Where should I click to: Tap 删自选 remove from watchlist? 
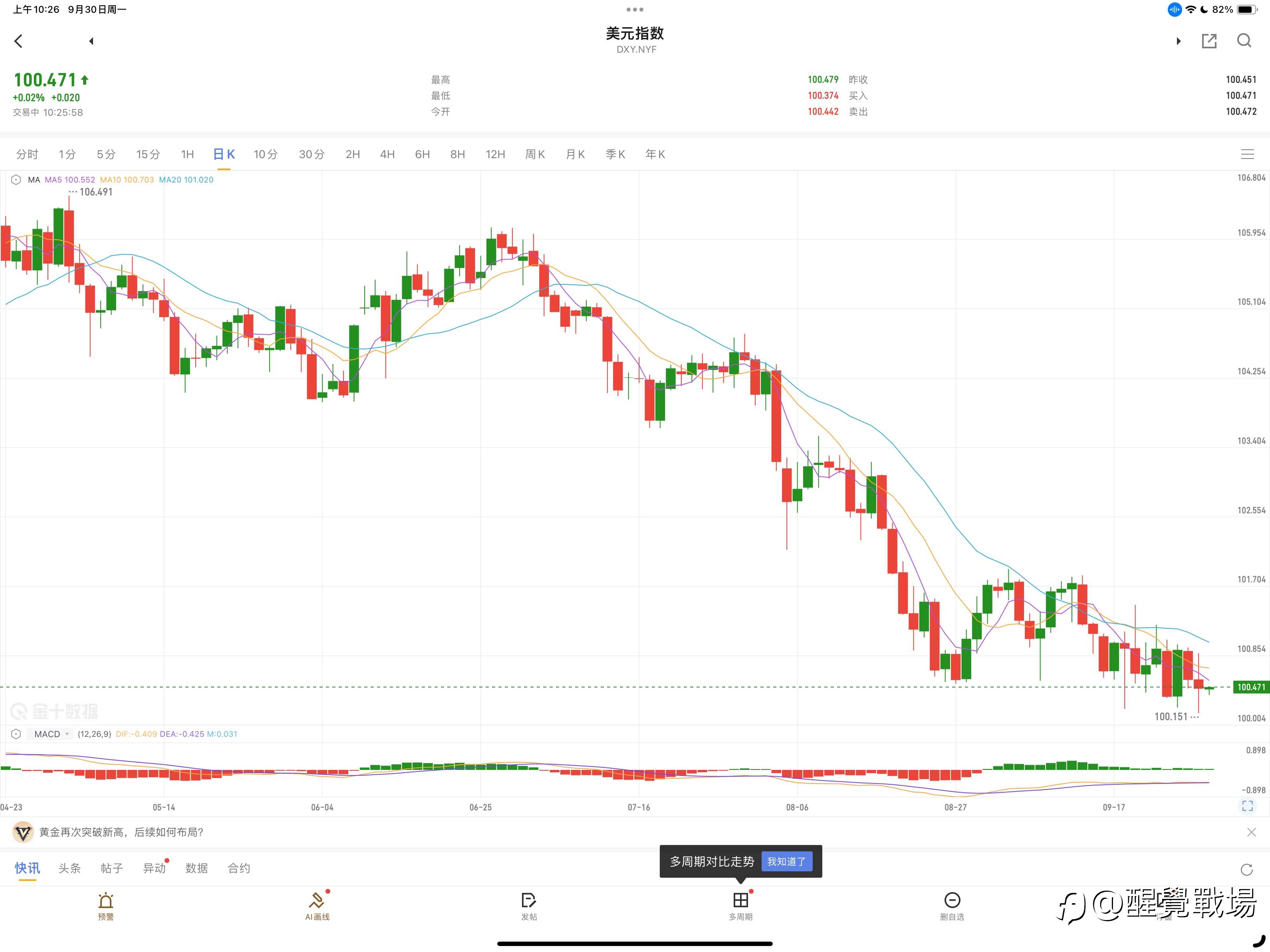coord(952,906)
